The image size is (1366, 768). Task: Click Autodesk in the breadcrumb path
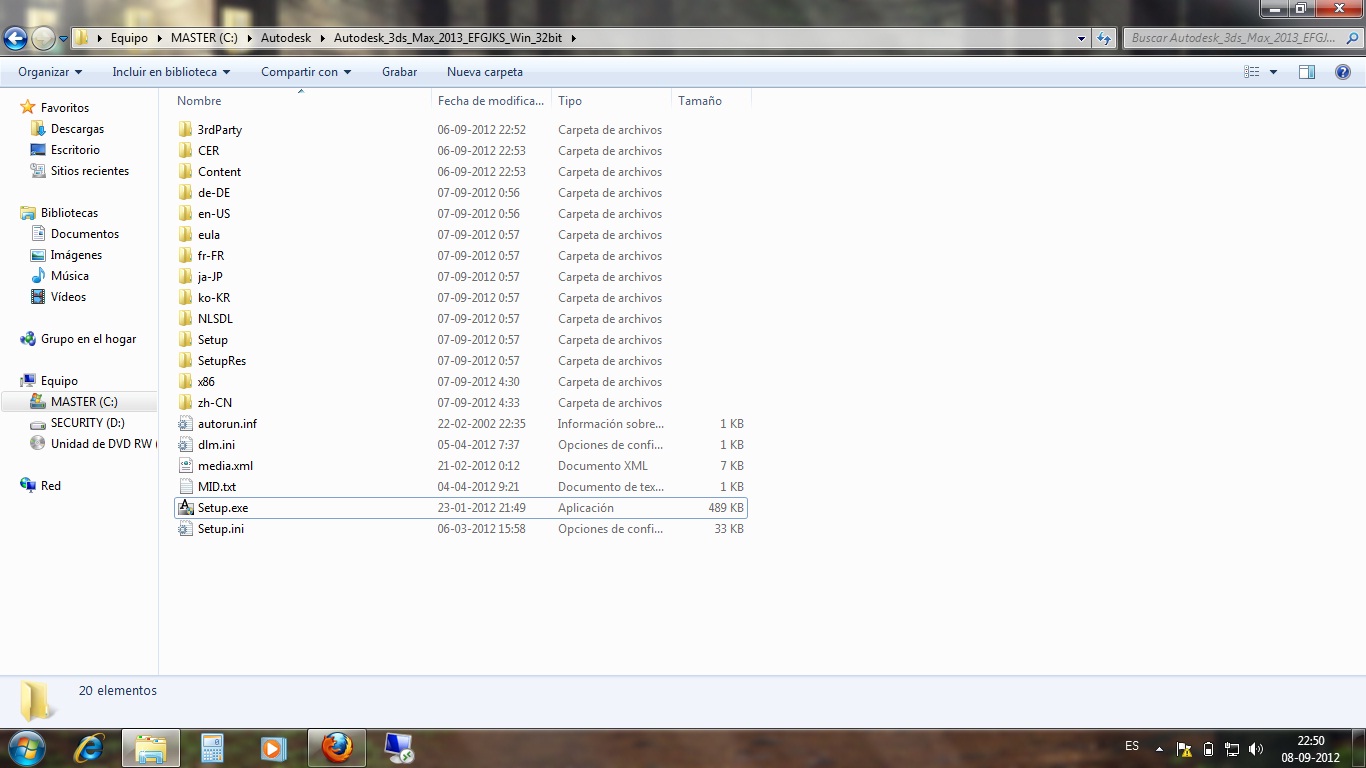point(286,38)
